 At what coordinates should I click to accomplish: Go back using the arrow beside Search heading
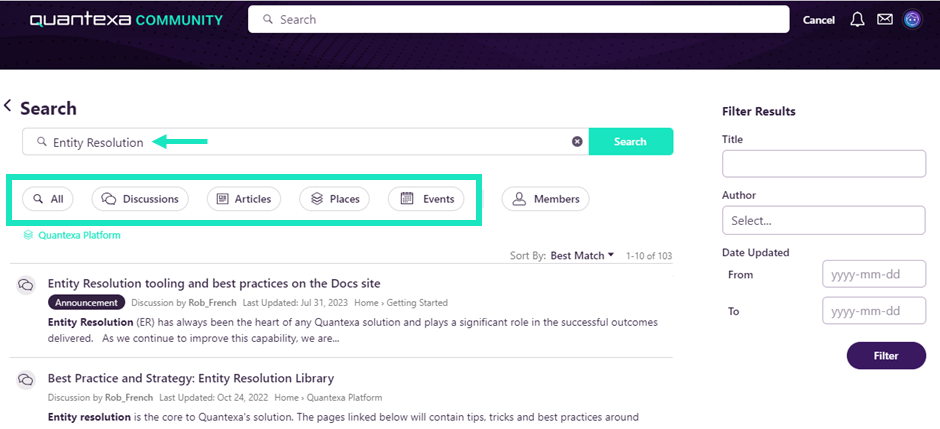pos(7,106)
